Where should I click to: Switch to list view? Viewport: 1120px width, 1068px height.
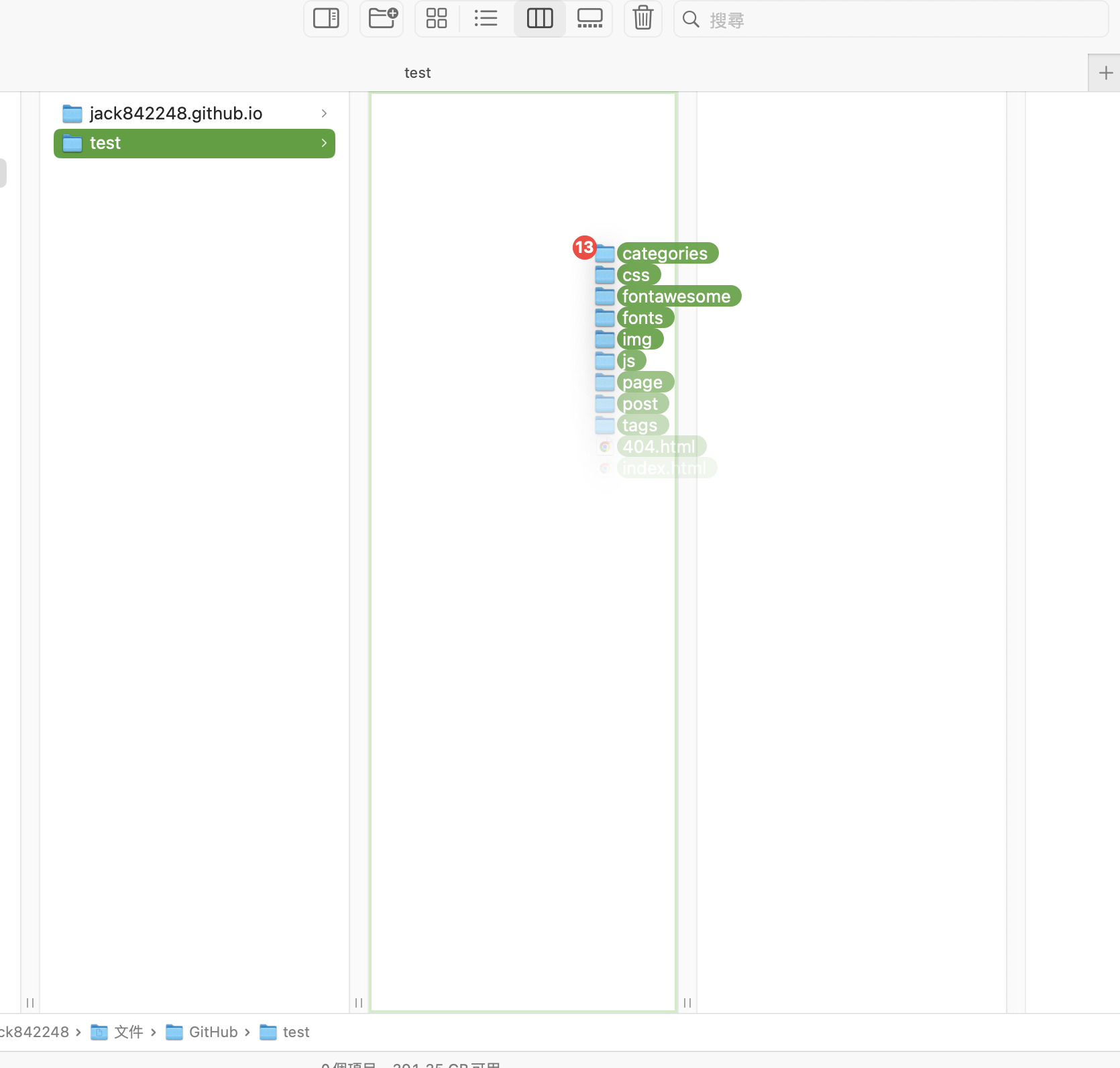click(486, 18)
